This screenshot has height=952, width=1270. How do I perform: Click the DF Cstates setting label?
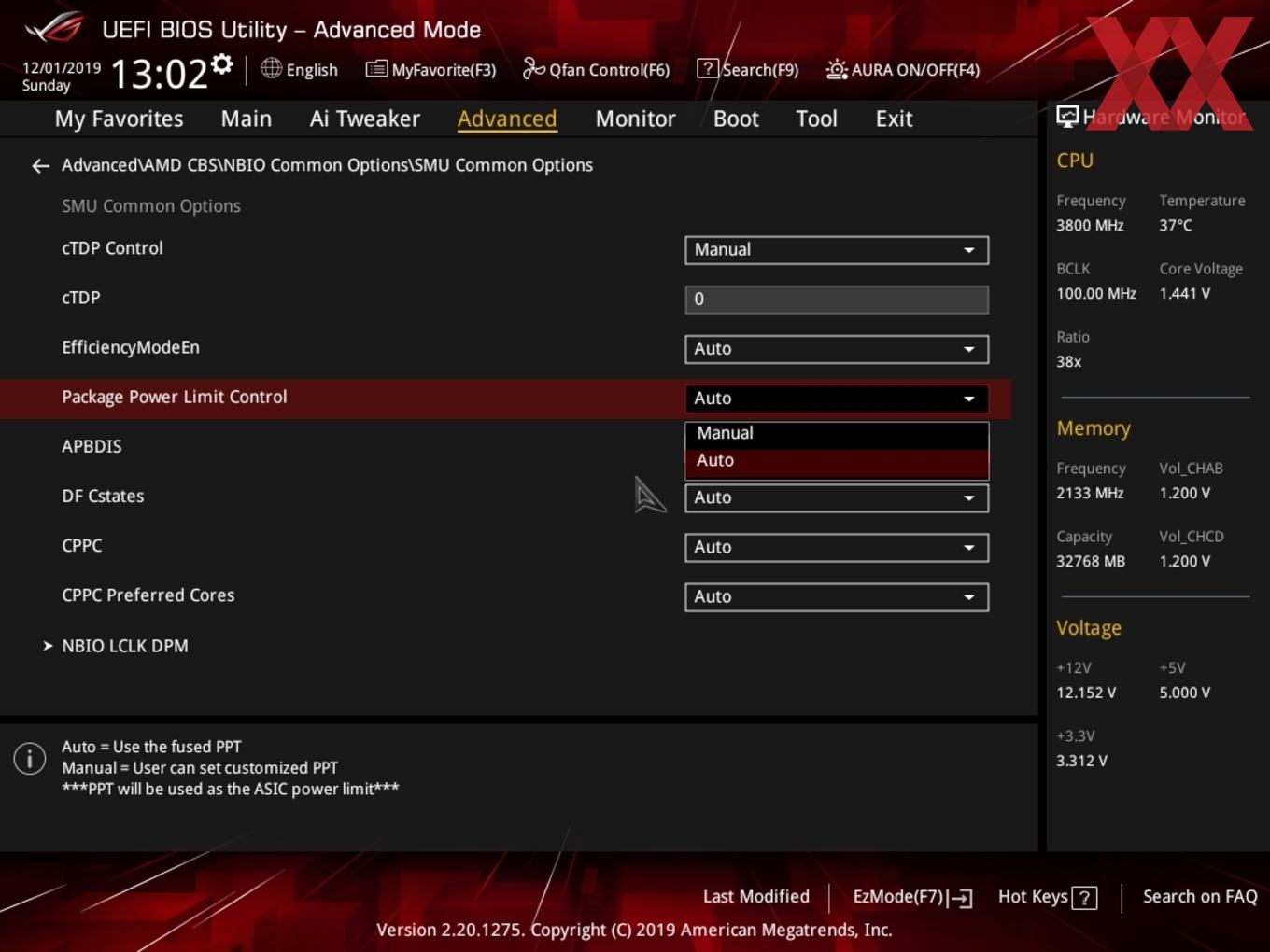tap(103, 496)
